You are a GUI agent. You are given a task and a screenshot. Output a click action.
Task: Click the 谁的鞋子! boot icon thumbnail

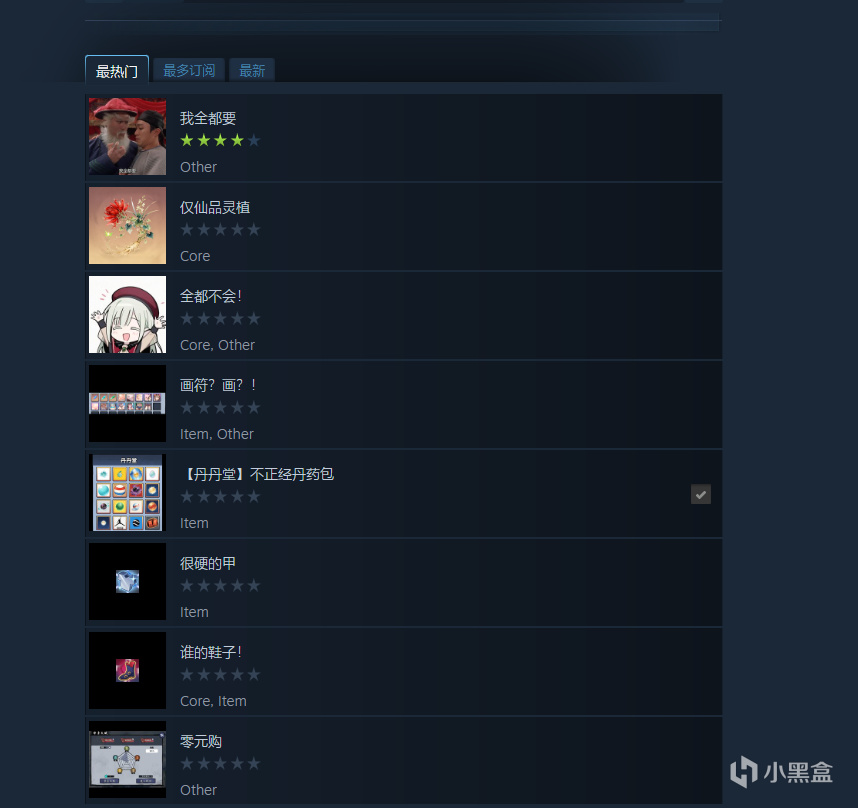point(127,671)
